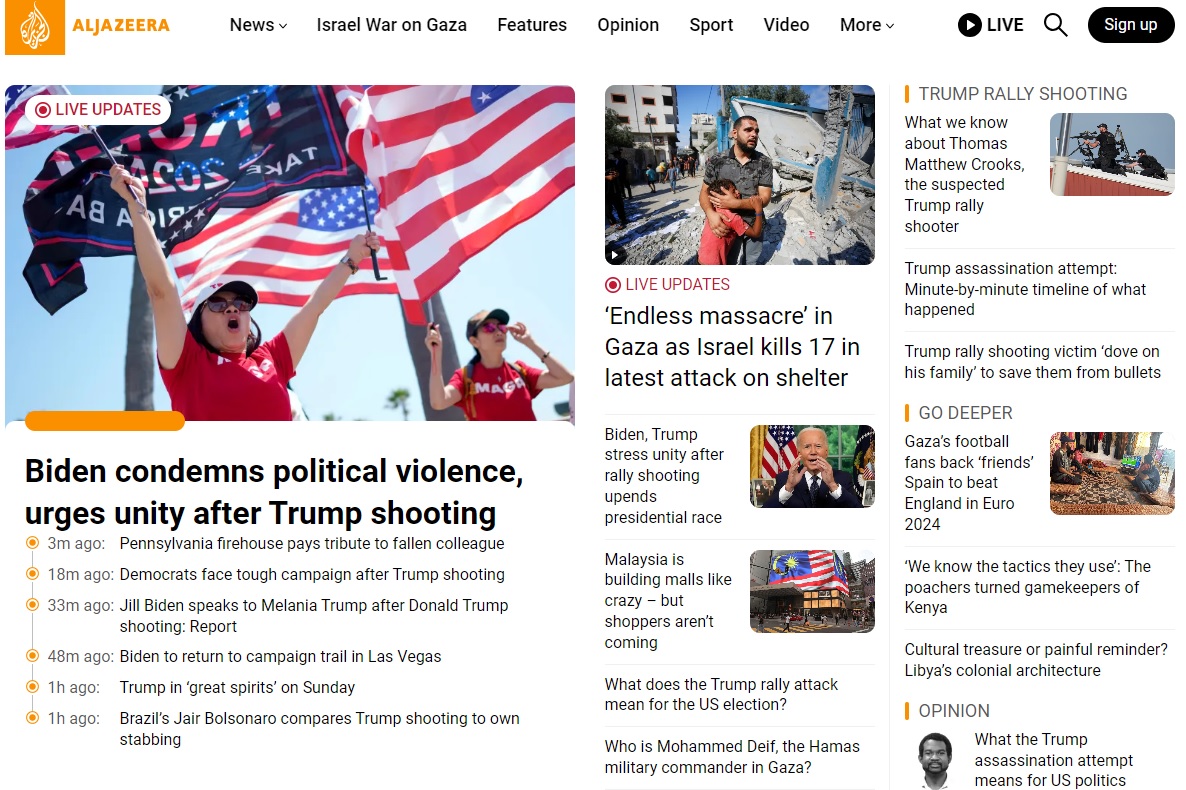Screen dimensions: 1186x790
Task: Click the Biden Oval Office thumbnail
Action: 811,466
